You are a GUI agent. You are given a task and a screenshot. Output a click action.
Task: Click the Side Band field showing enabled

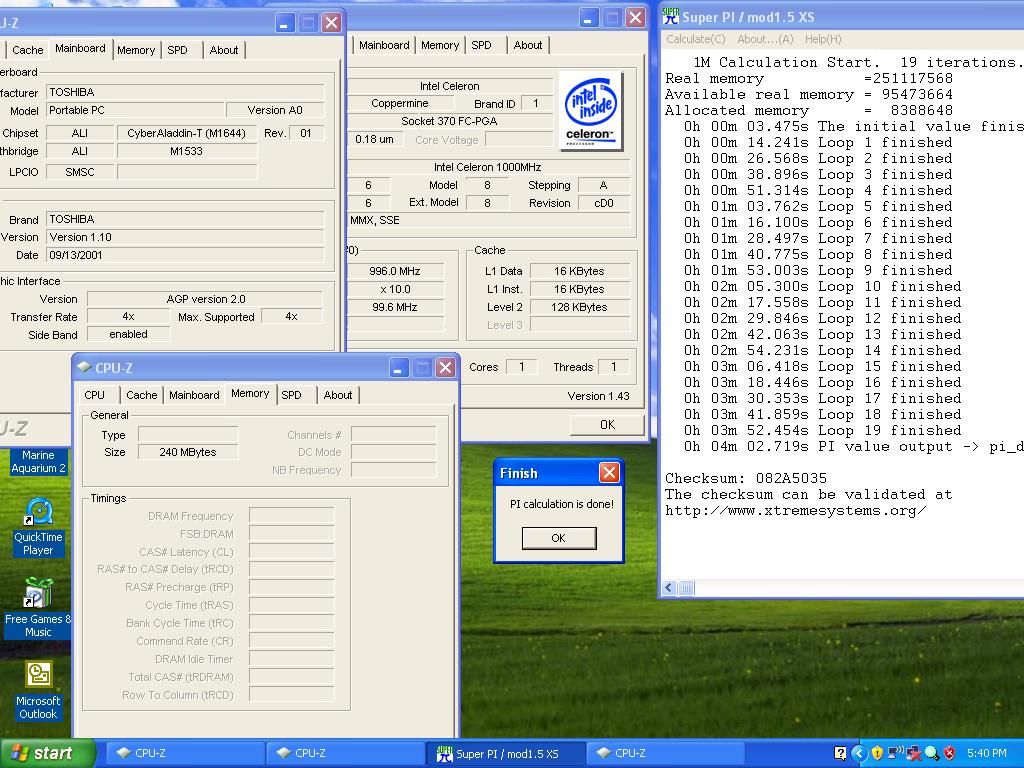pyautogui.click(x=129, y=334)
